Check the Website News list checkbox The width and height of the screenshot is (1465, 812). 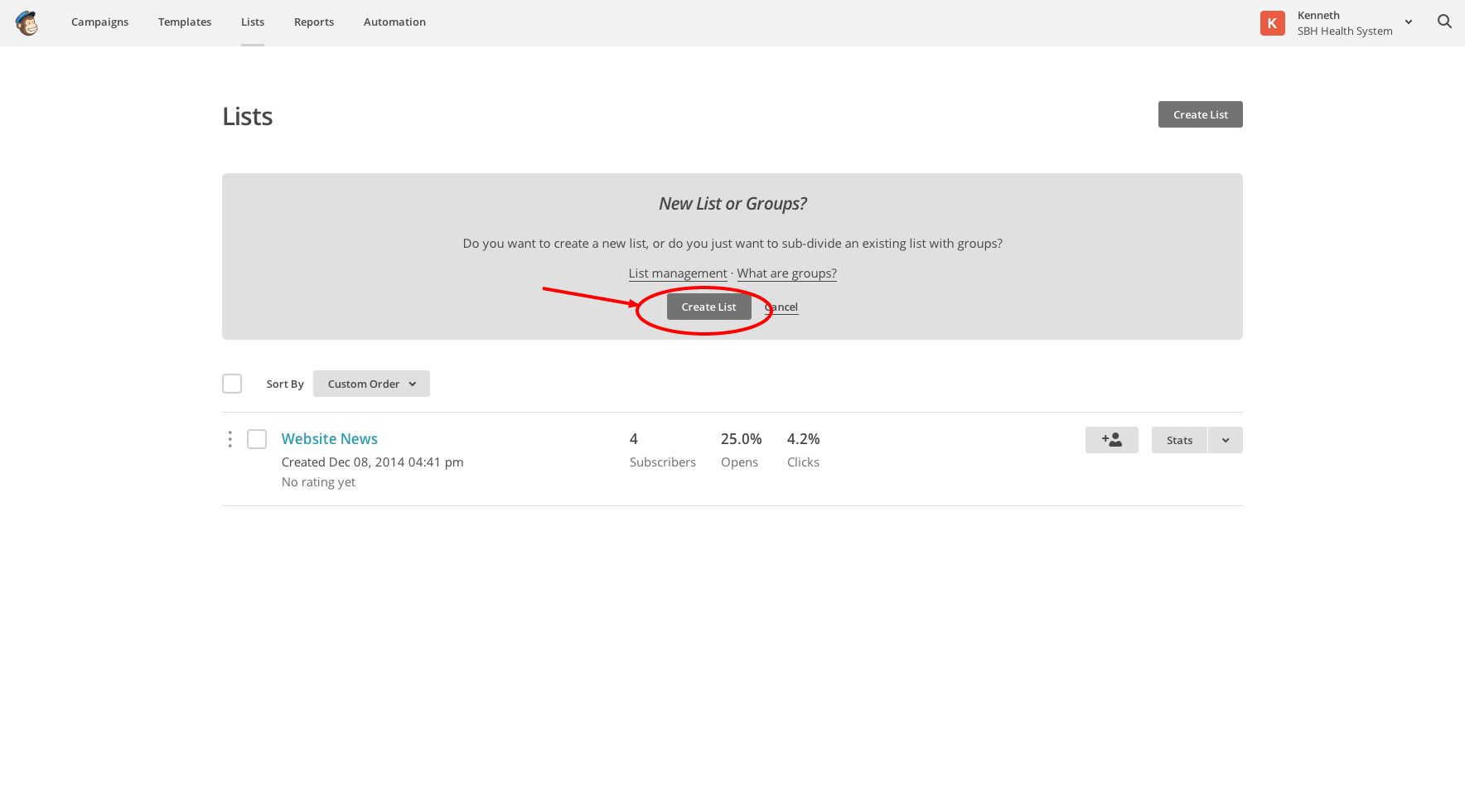(257, 439)
